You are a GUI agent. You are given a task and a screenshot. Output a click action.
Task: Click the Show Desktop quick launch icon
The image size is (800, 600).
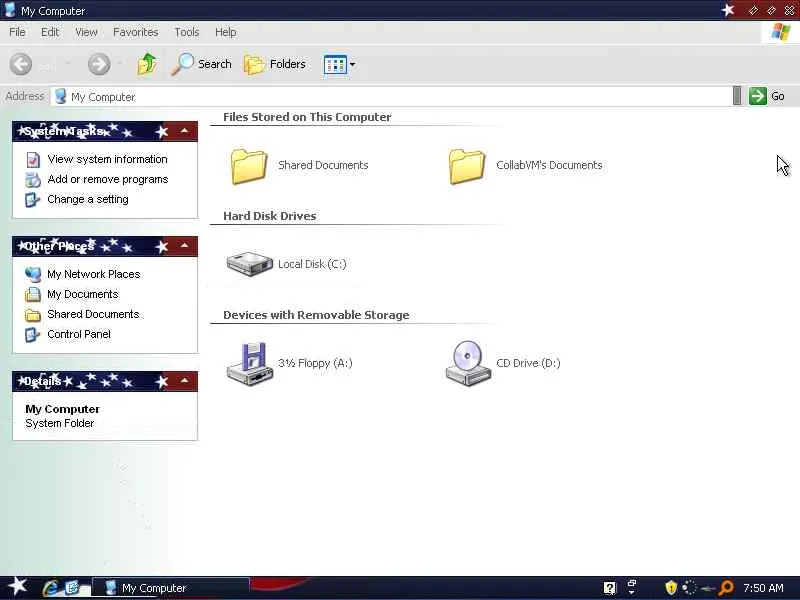click(72, 588)
